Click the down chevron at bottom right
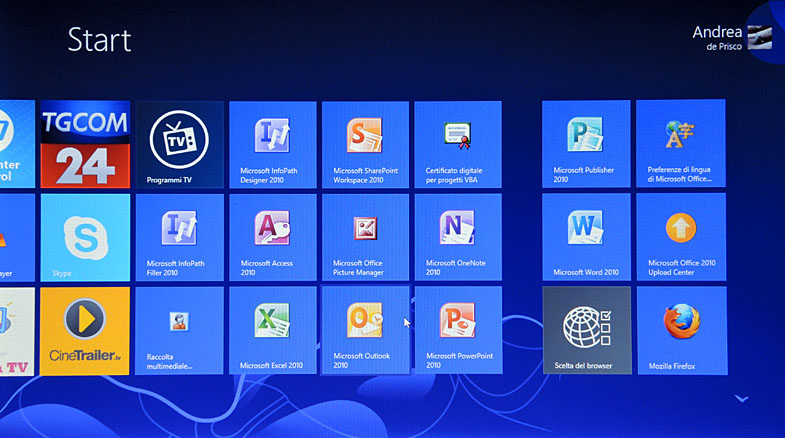 pos(741,399)
